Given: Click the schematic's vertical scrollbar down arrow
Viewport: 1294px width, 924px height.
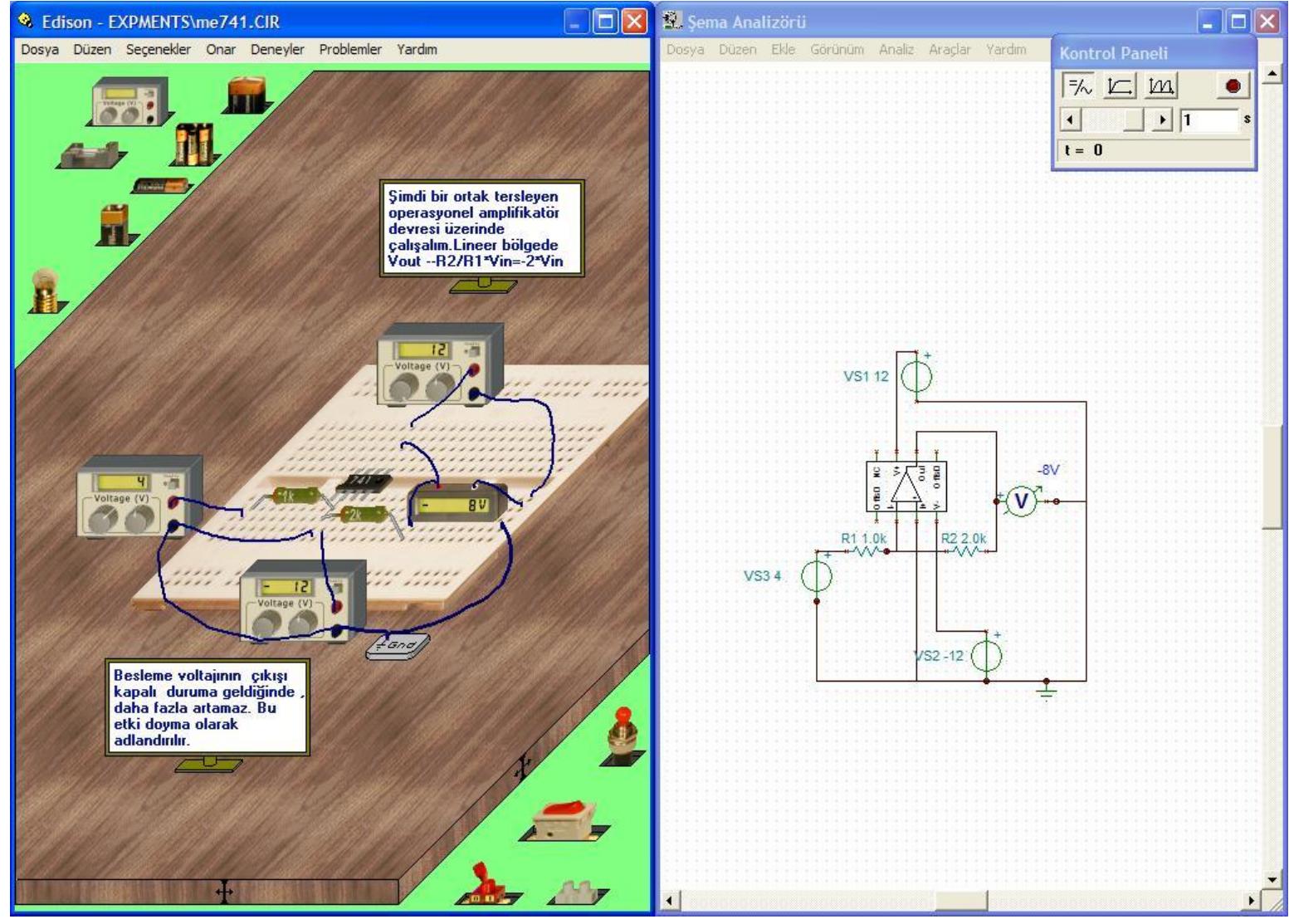Looking at the screenshot, I should coord(1271,879).
